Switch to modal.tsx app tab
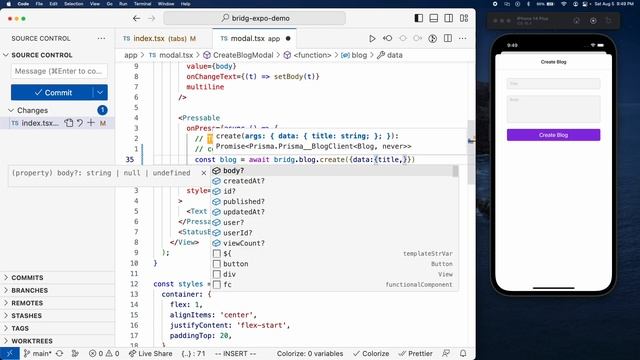This screenshot has height=360, width=640. tap(255, 38)
